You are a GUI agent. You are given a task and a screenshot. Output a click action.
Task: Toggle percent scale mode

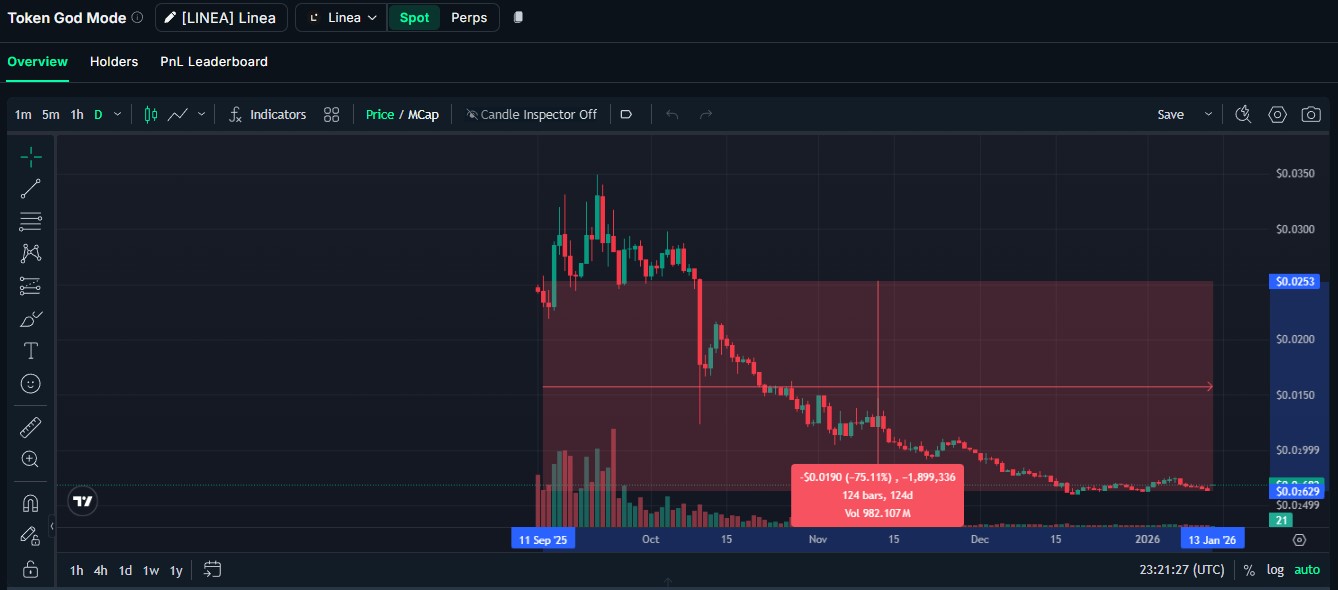coord(1249,571)
